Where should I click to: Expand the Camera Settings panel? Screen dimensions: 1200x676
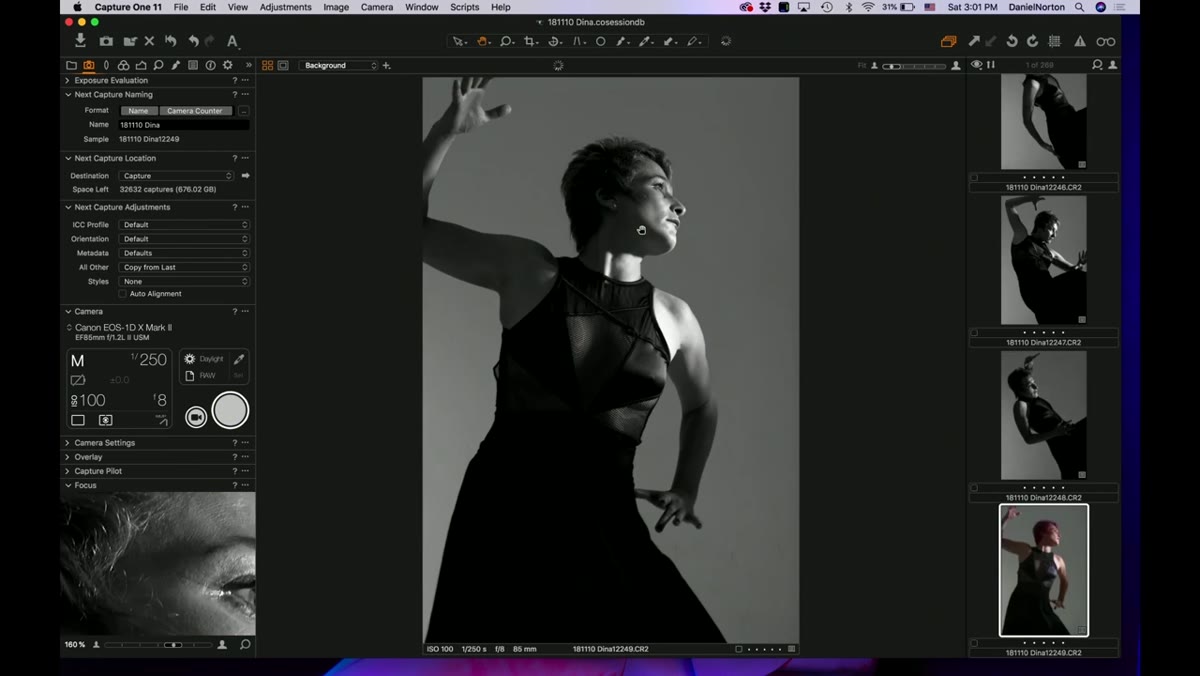point(68,443)
